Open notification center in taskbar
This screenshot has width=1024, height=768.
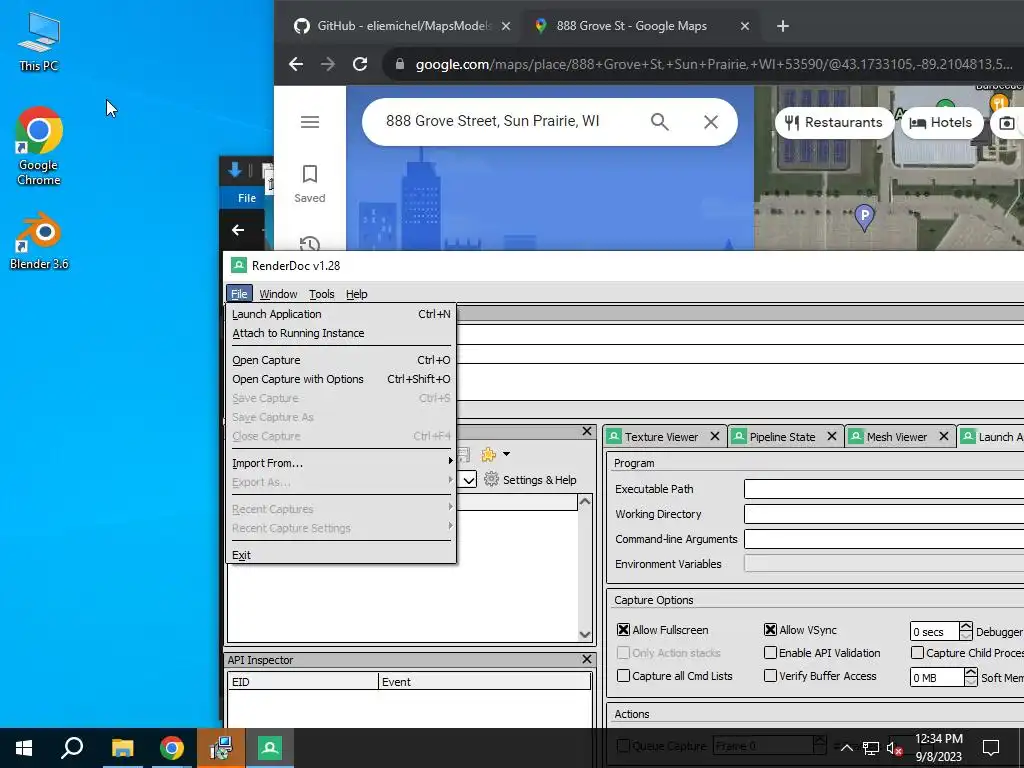[991, 748]
